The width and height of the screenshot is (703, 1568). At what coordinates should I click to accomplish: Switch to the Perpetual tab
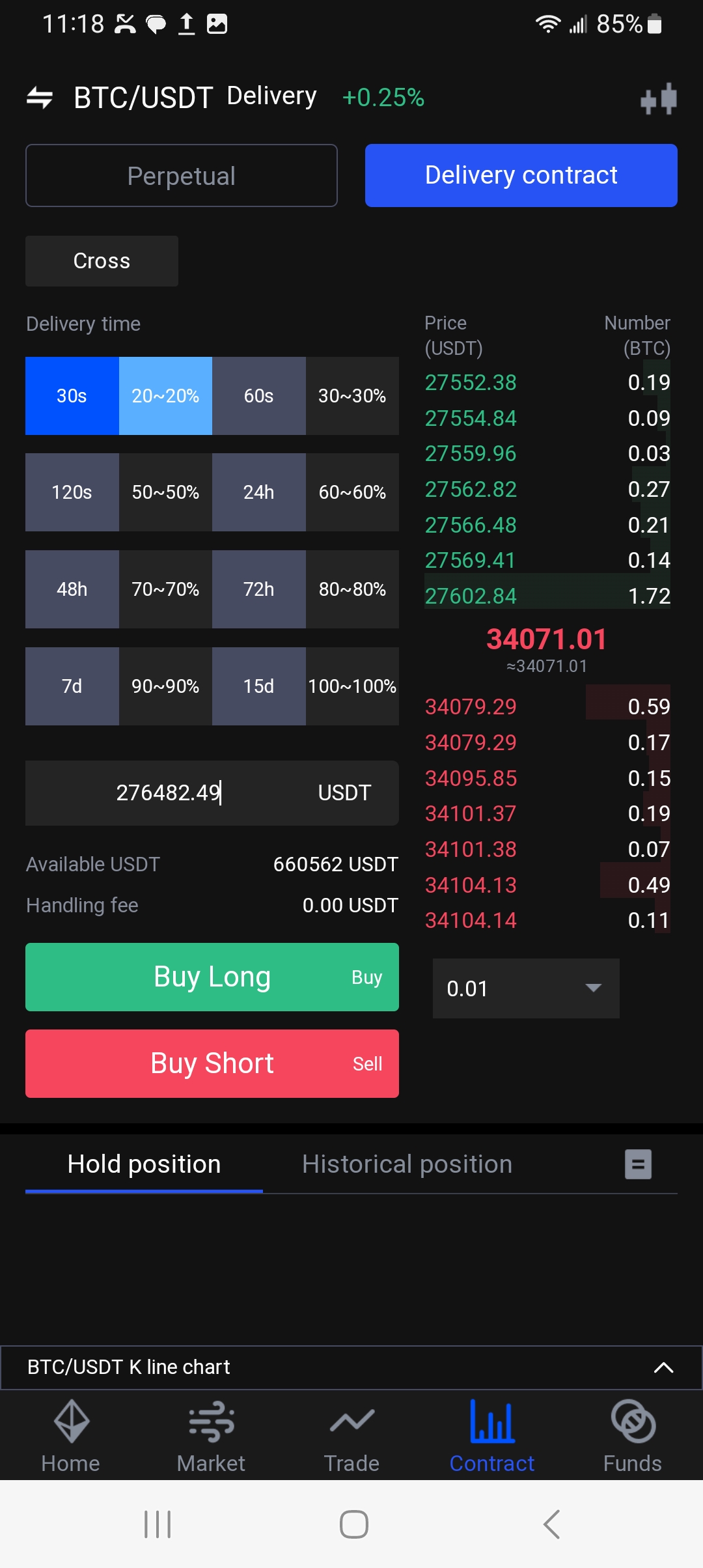click(x=182, y=176)
